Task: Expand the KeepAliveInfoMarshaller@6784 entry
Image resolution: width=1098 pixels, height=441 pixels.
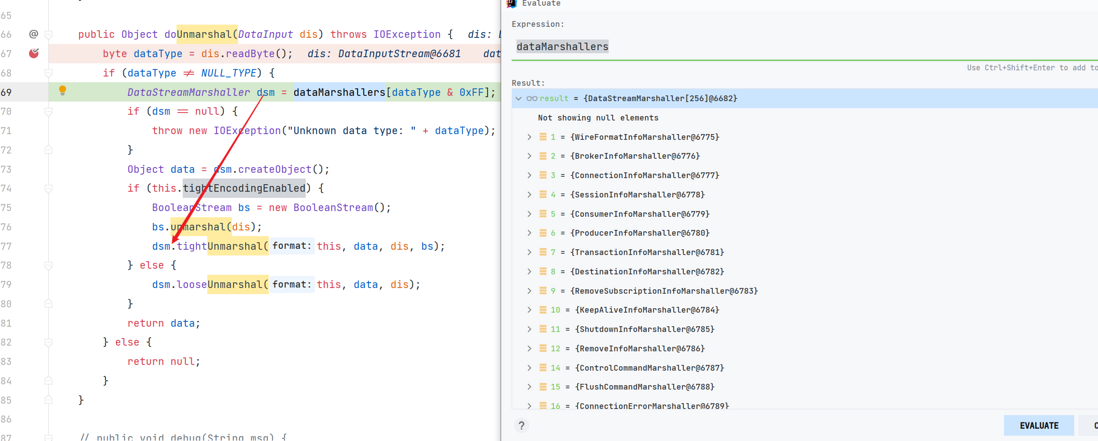Action: [530, 309]
